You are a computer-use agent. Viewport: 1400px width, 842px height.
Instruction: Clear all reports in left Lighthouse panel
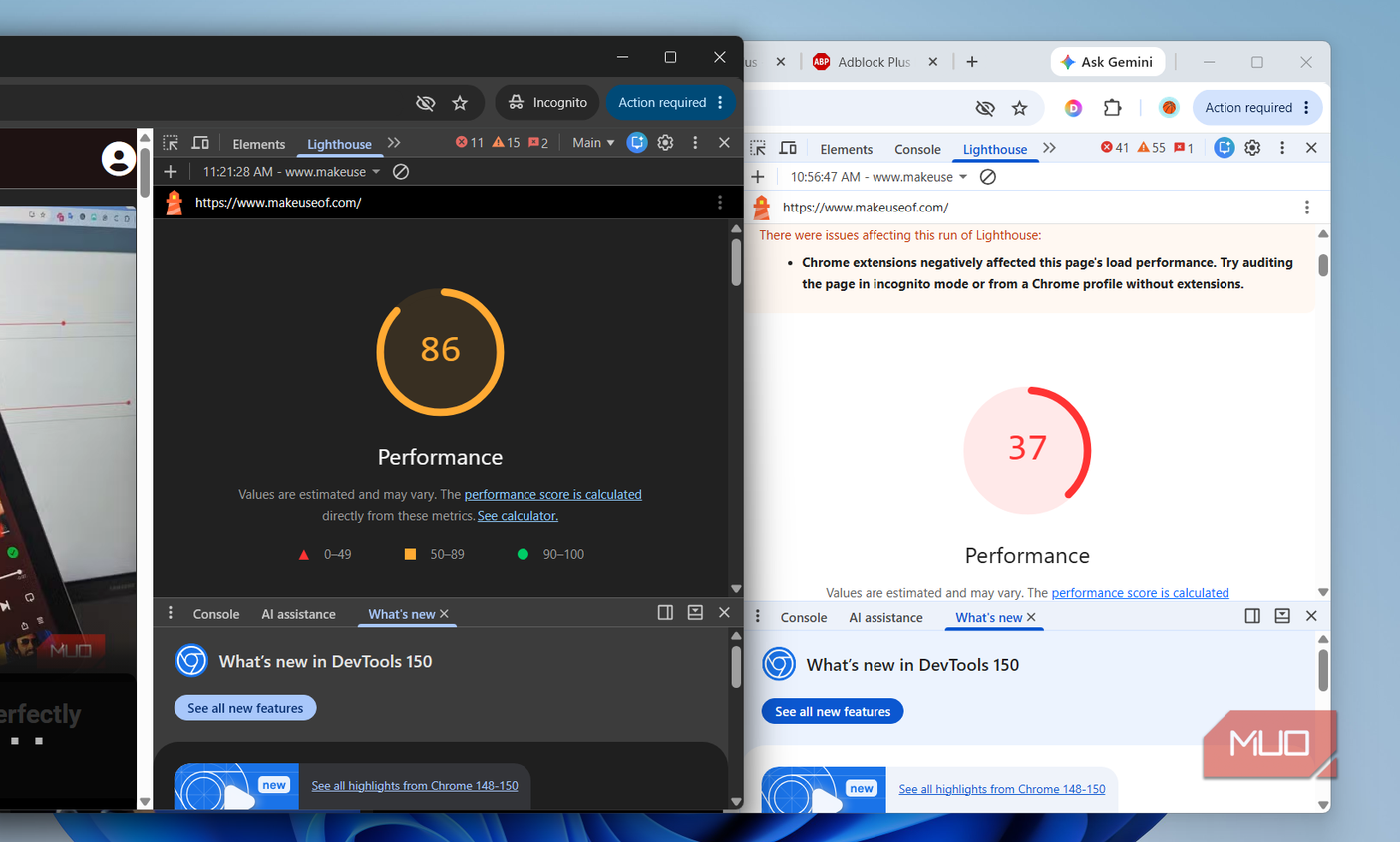[x=401, y=172]
